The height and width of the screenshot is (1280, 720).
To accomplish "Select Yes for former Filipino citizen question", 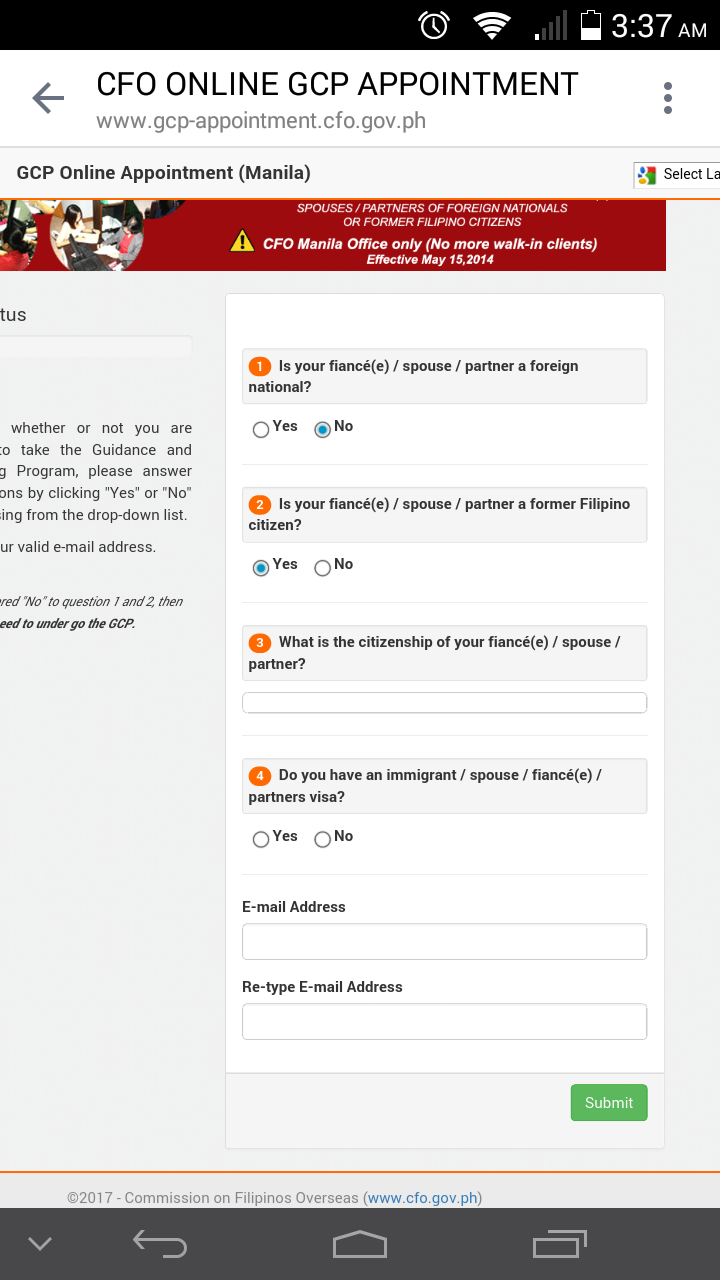I will 261,568.
